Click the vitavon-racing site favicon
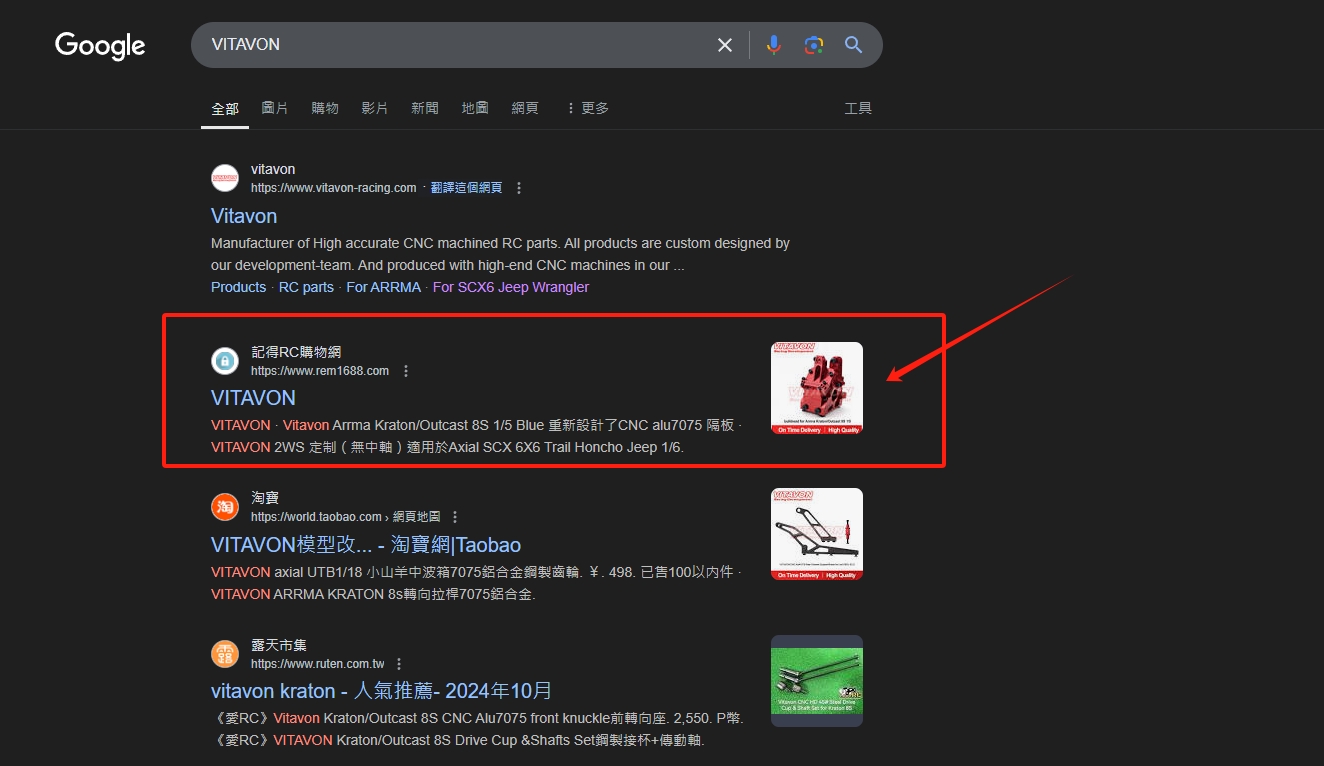Image resolution: width=1324 pixels, height=766 pixels. click(225, 178)
